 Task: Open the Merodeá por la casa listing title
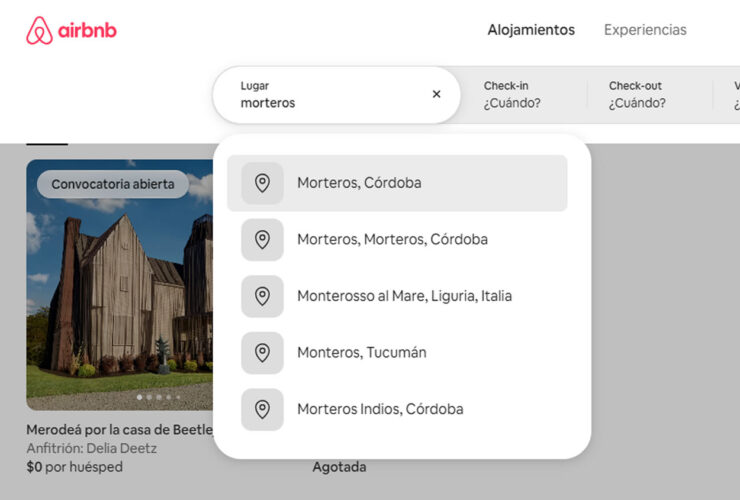[119, 430]
